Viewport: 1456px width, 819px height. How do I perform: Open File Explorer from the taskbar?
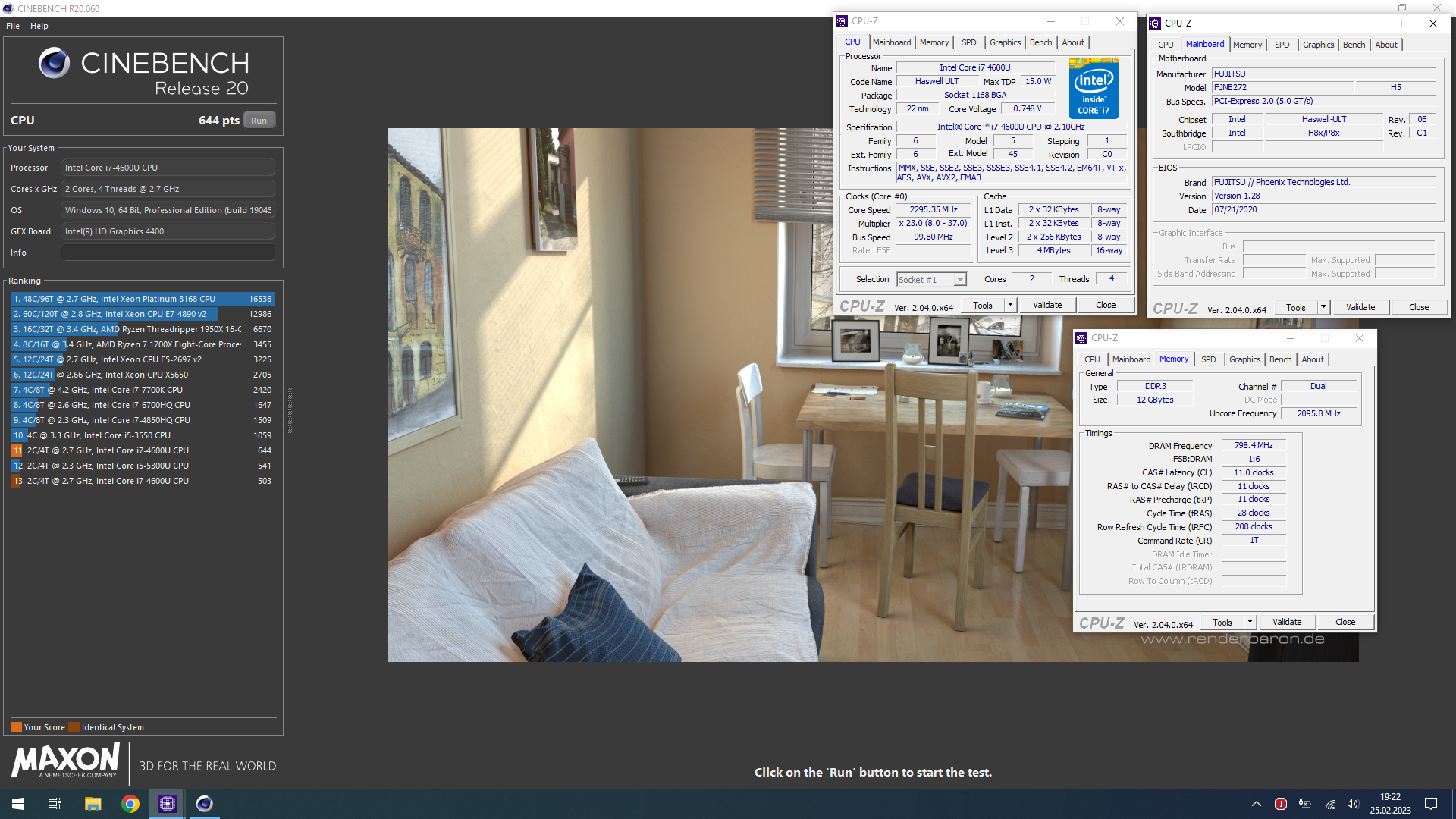coord(93,804)
